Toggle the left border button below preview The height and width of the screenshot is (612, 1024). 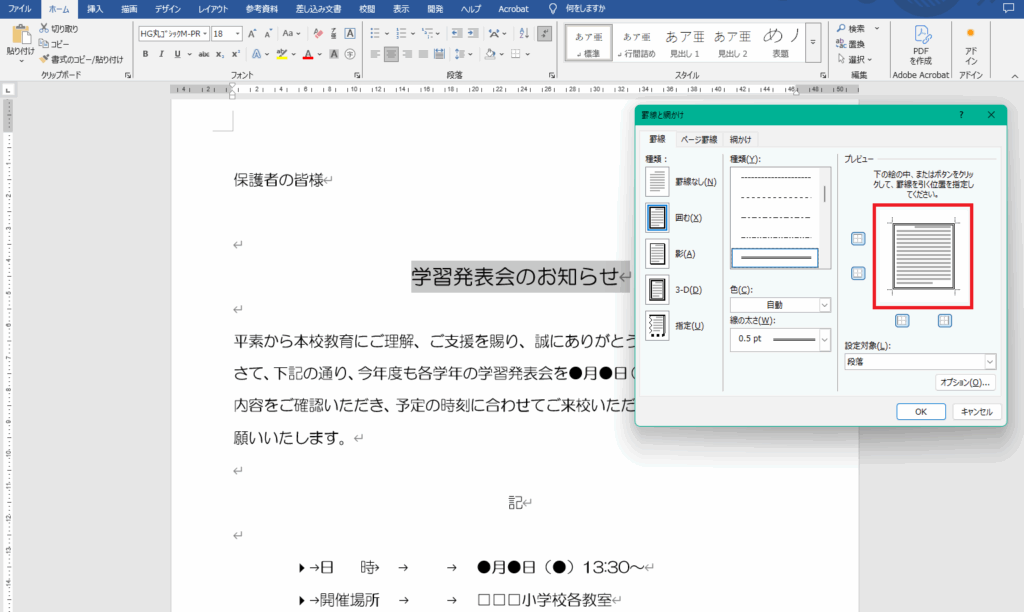(902, 320)
